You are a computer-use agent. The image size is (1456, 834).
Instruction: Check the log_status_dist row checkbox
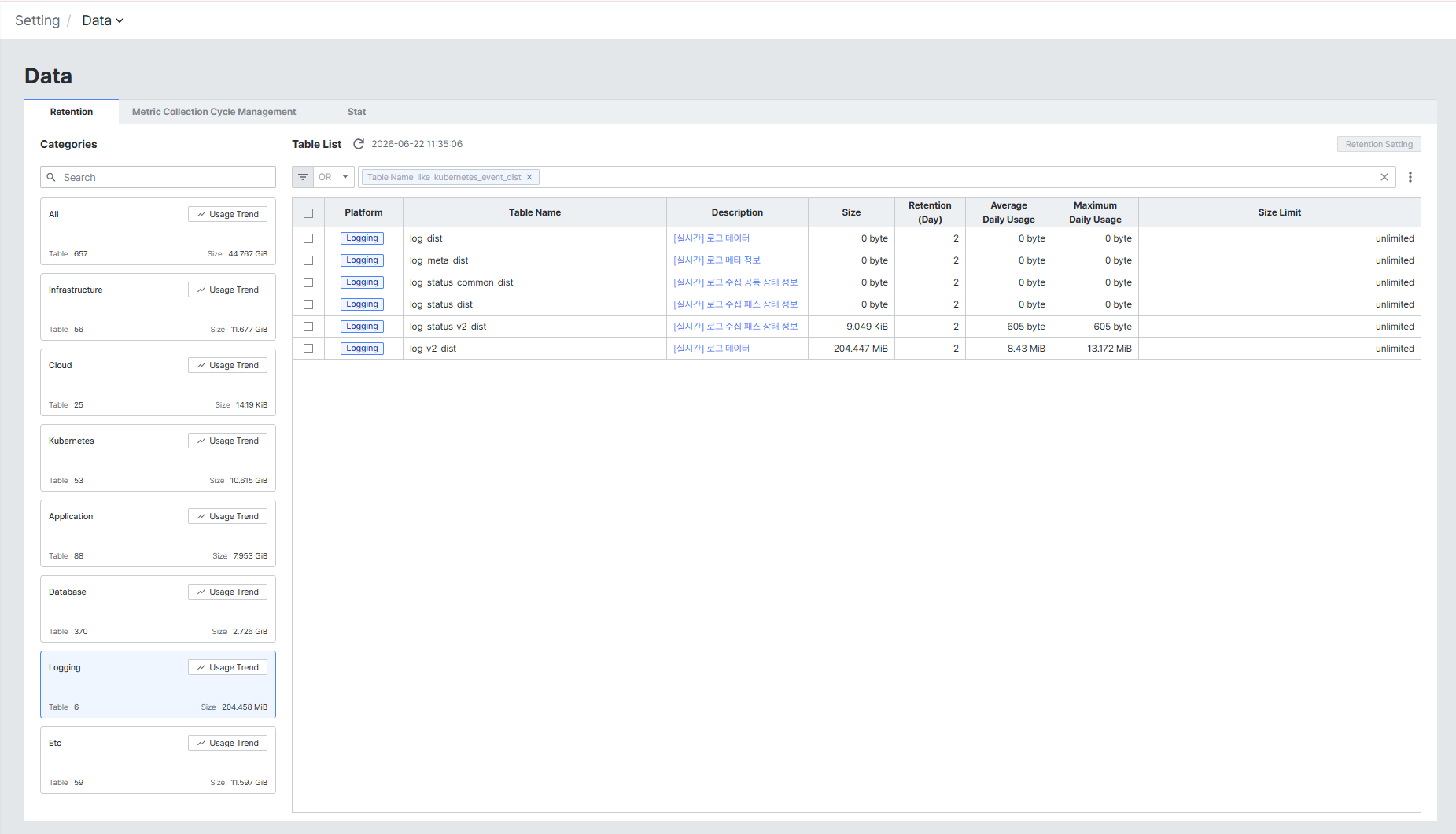click(x=308, y=304)
